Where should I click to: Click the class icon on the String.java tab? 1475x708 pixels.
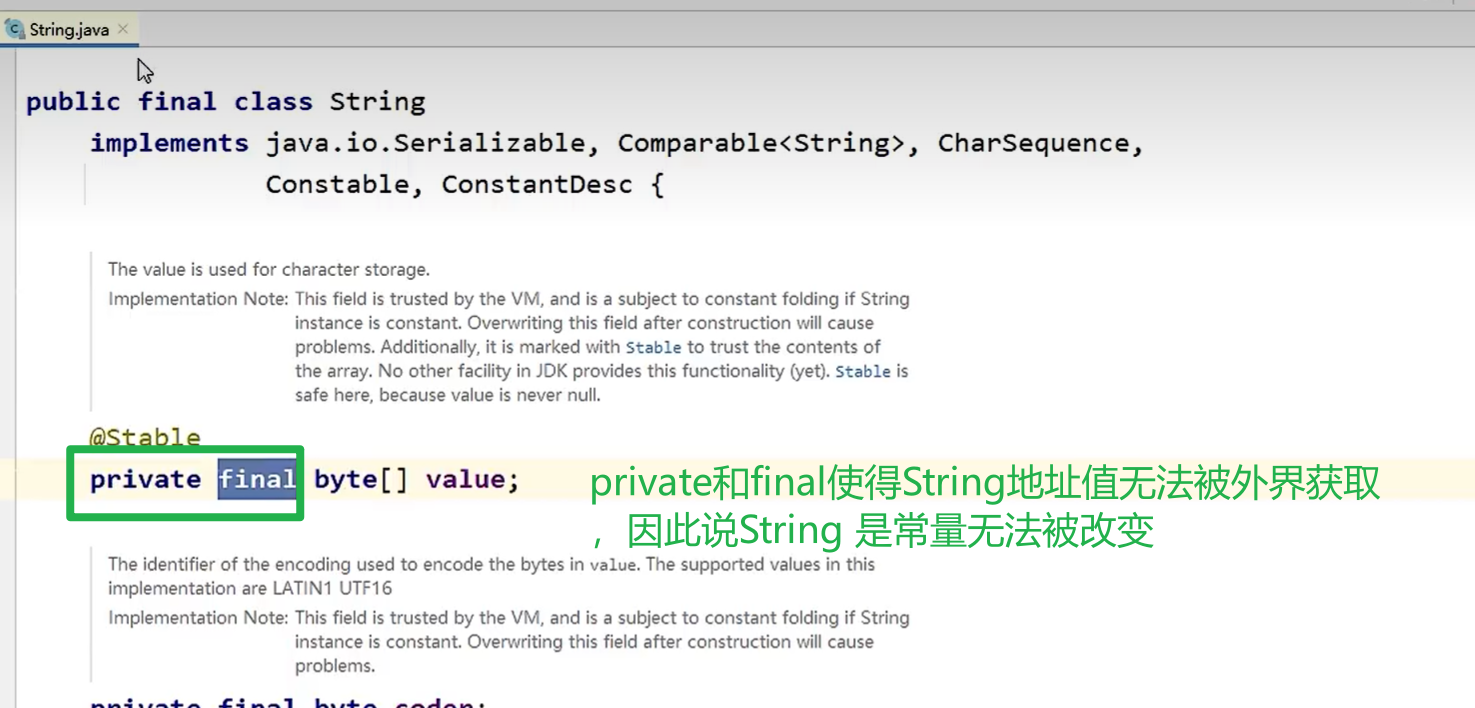[x=14, y=29]
